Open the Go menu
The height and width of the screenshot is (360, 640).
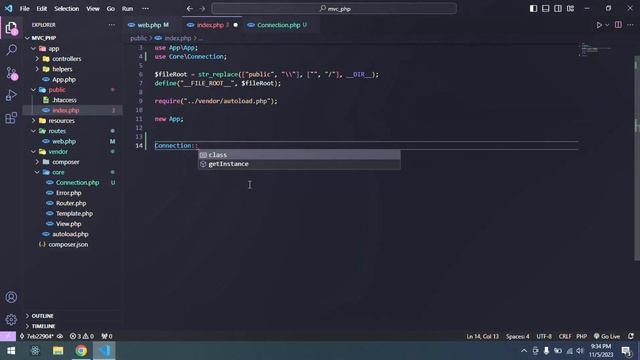pyautogui.click(x=111, y=9)
